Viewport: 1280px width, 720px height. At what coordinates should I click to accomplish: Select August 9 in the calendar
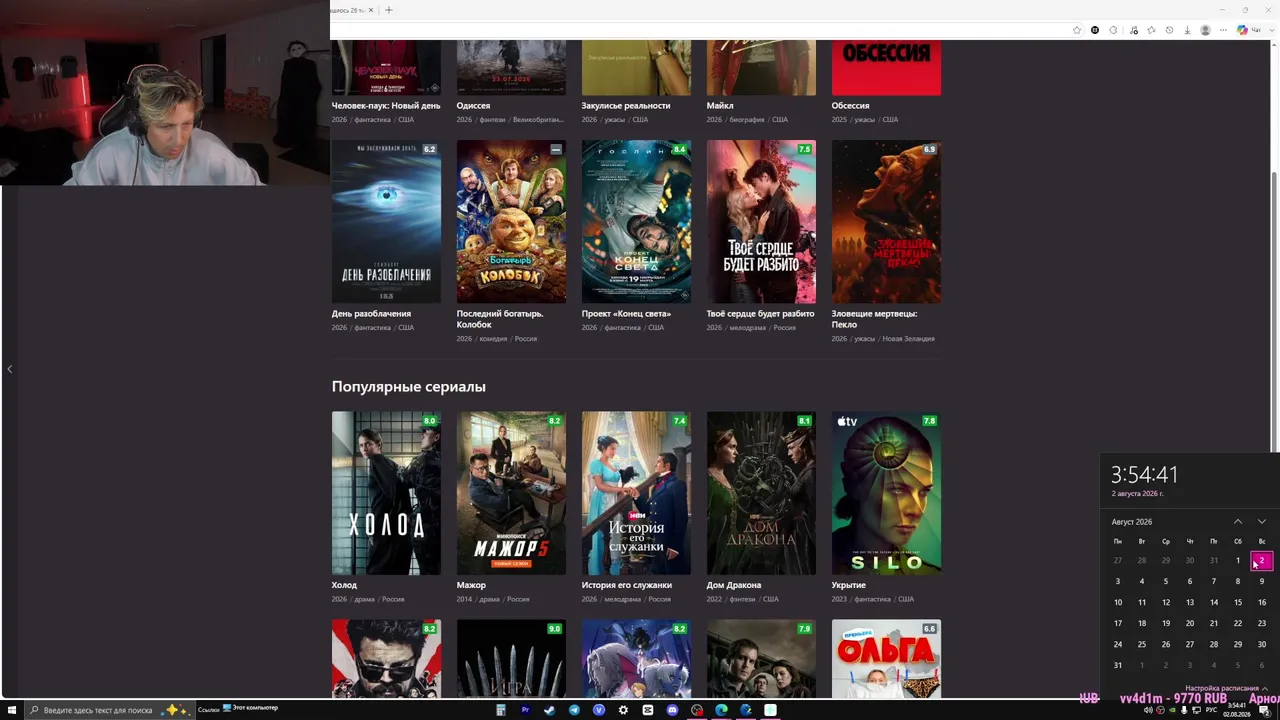coord(1262,581)
